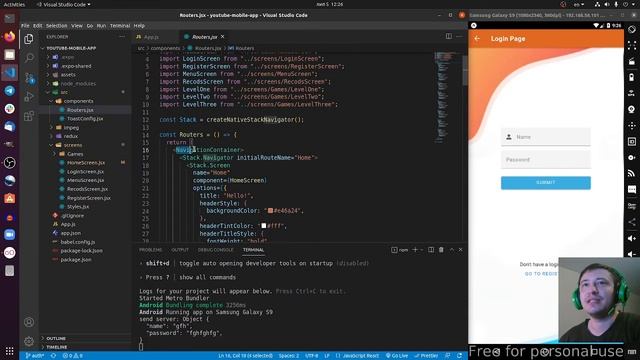The image size is (640, 360).
Task: Switch to the OUTPUT panel tab
Action: pos(180,250)
